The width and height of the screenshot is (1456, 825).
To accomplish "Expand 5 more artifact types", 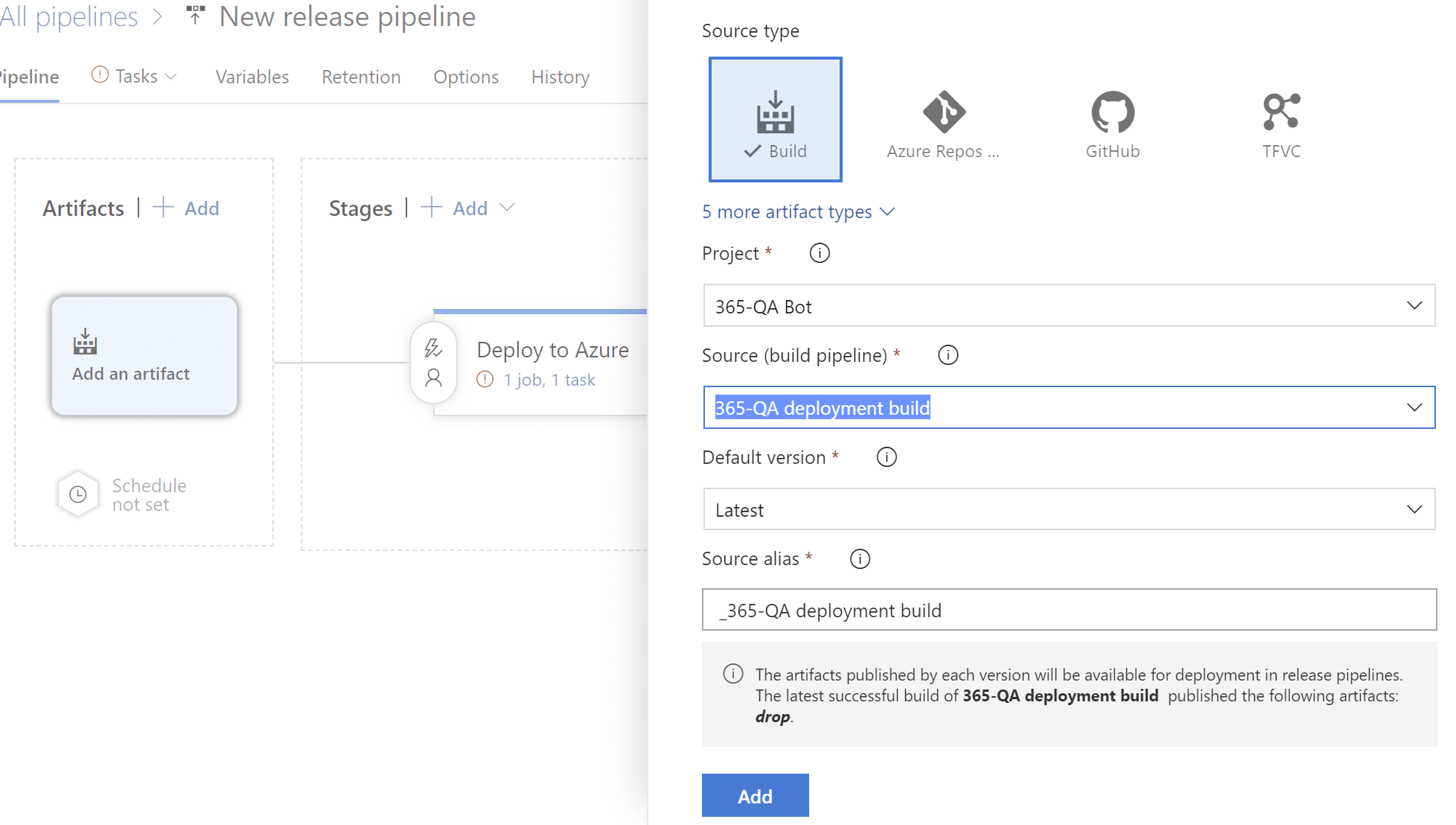I will [798, 212].
